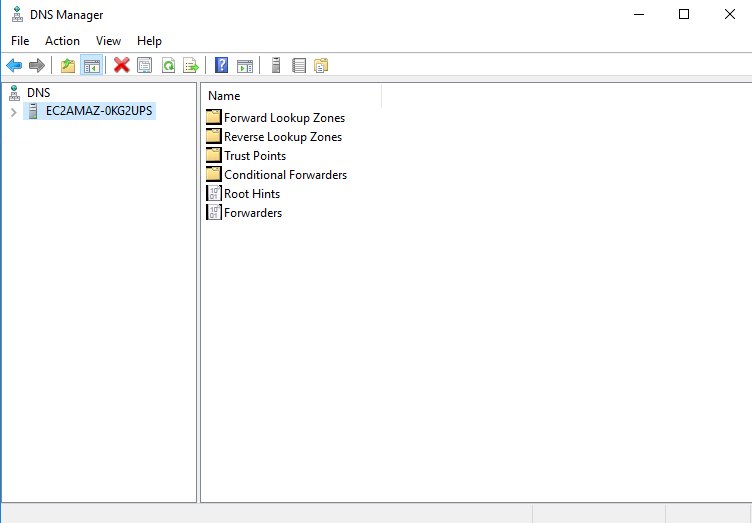Select the Root Hints item
The width and height of the screenshot is (752, 523).
[x=251, y=194]
